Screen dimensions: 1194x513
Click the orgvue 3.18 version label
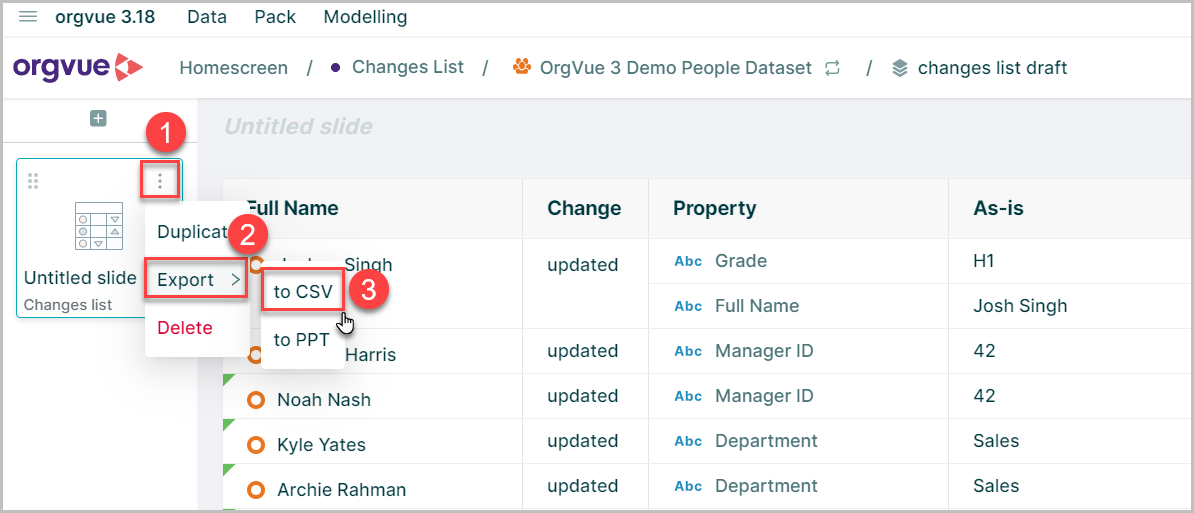[x=105, y=17]
